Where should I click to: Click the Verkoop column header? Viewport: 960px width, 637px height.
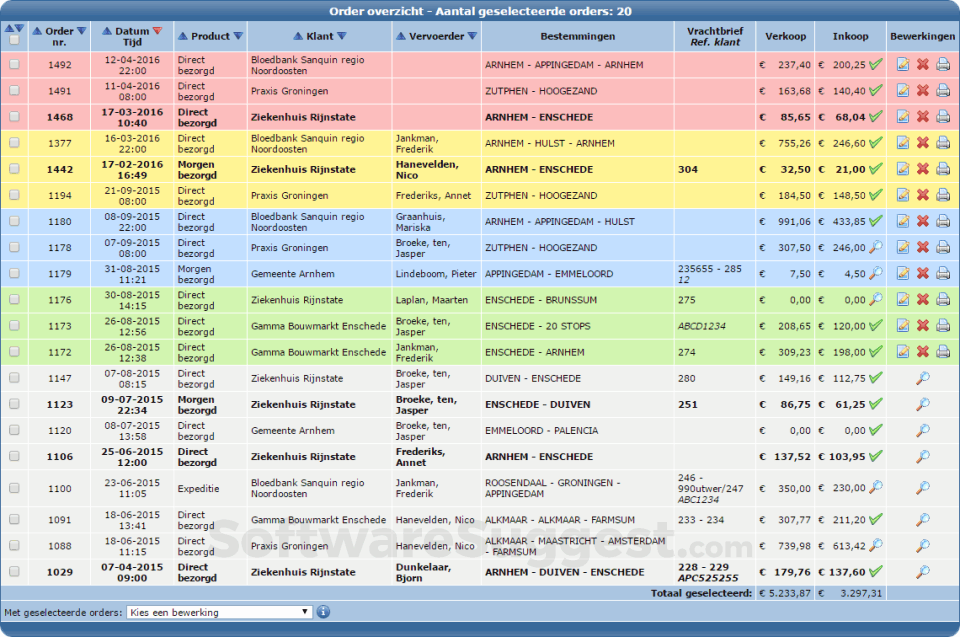click(785, 37)
